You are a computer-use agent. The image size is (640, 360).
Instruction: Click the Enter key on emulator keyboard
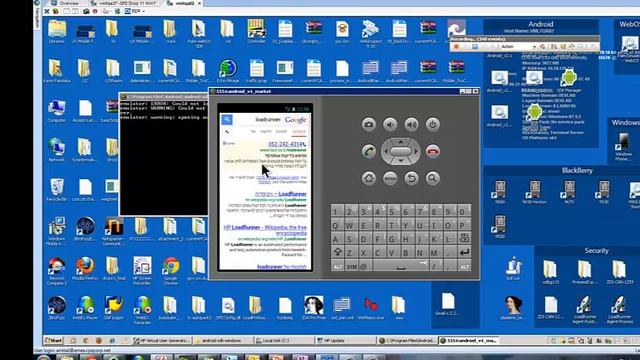tap(464, 253)
